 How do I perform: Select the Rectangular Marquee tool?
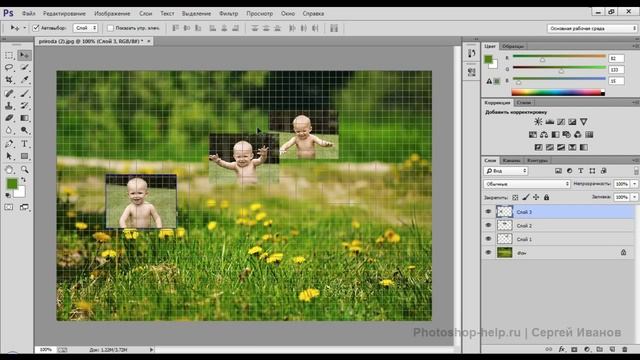coord(9,55)
